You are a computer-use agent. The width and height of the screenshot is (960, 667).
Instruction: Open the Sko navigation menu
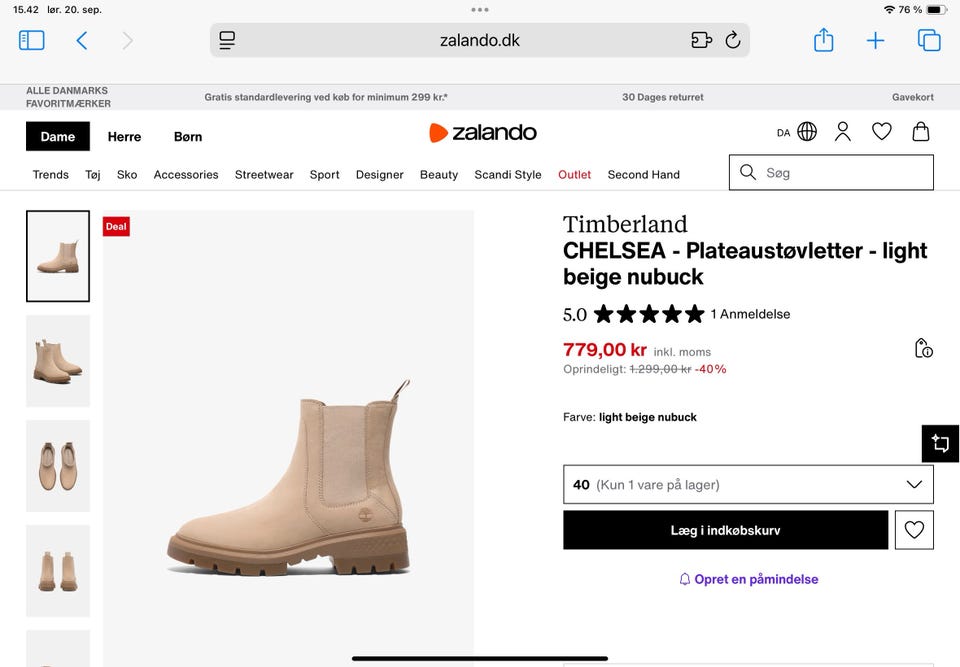click(127, 174)
